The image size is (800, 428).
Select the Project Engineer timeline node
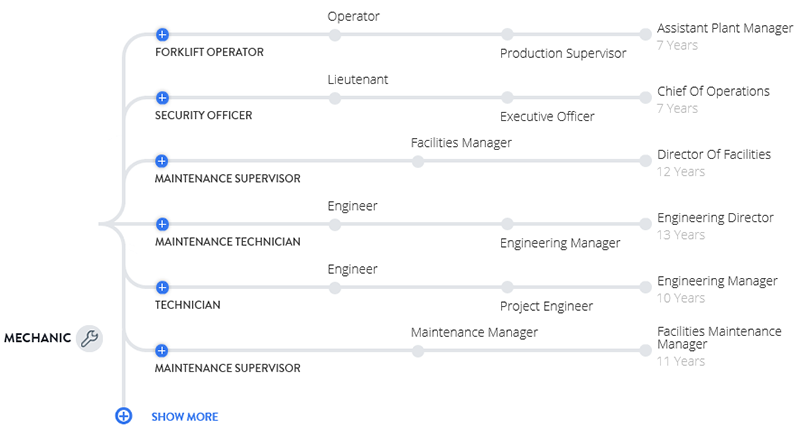pyautogui.click(x=507, y=287)
